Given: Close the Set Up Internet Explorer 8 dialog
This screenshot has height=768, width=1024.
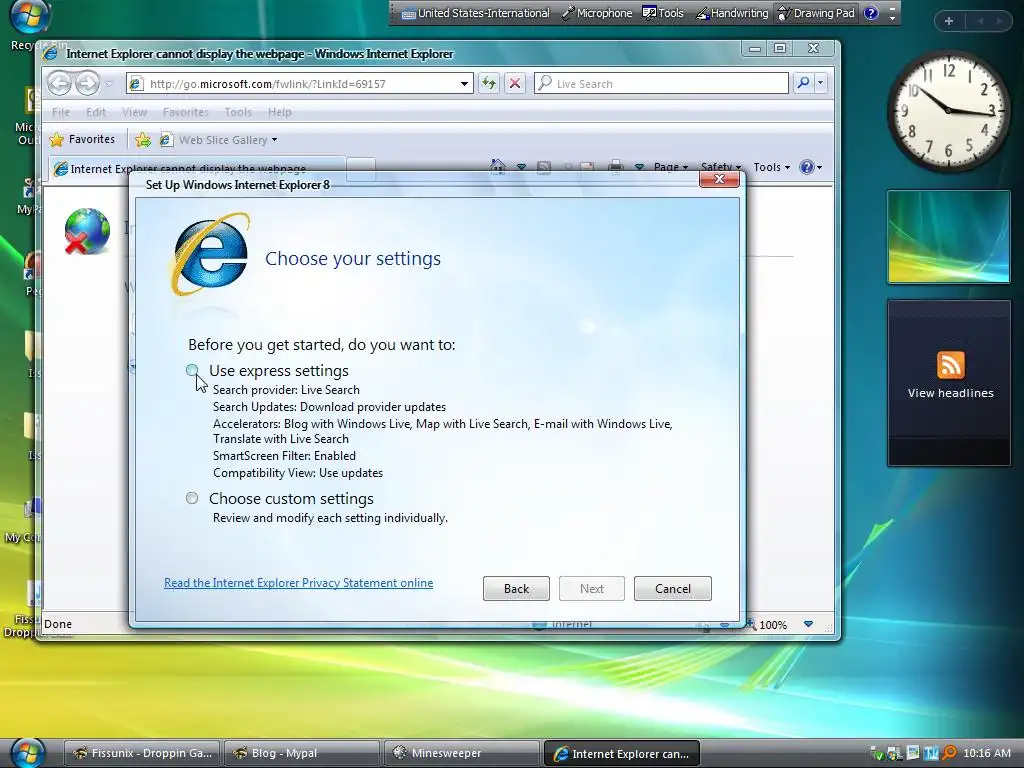Looking at the screenshot, I should (719, 179).
